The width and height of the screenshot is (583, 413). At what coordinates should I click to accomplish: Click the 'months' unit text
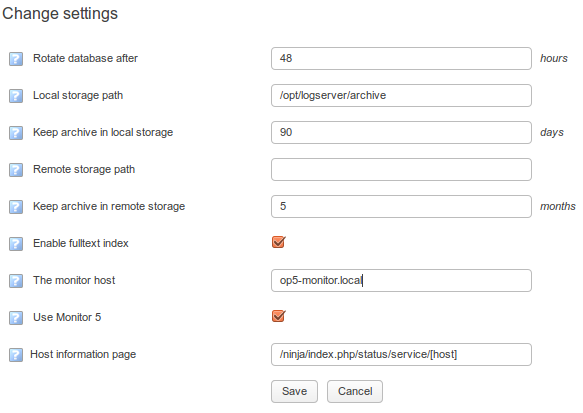(558, 206)
